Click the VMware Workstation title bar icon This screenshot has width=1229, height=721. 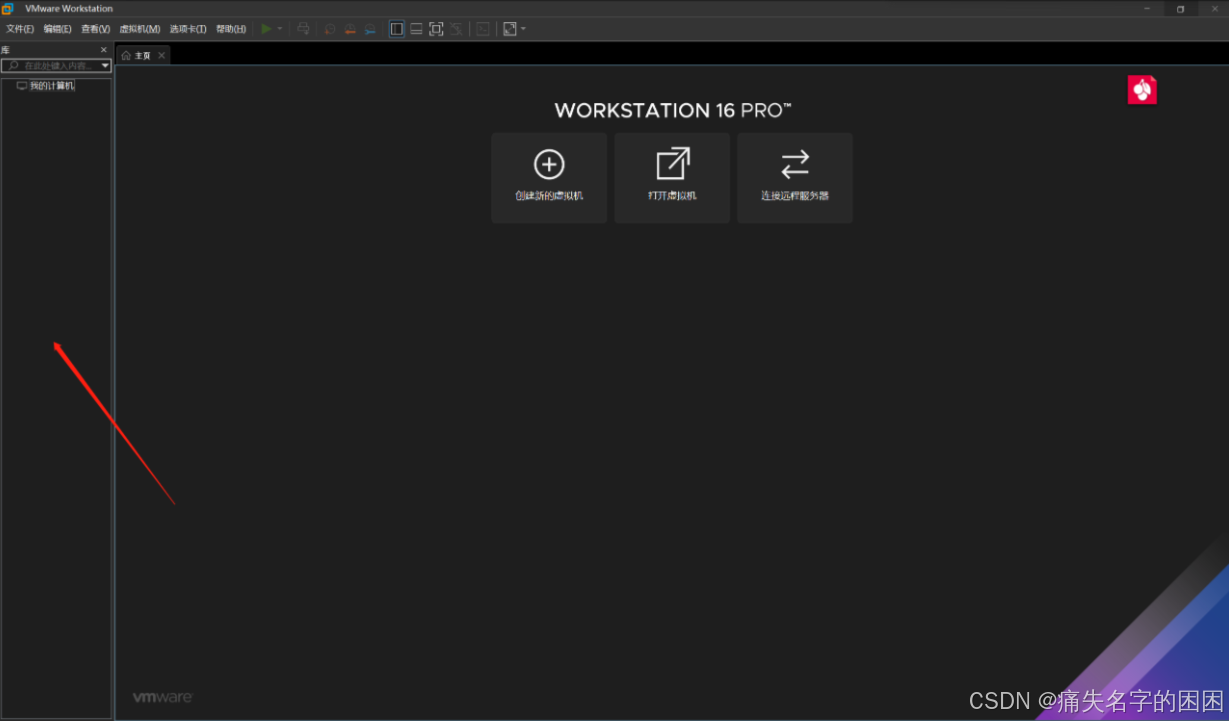pyautogui.click(x=8, y=8)
